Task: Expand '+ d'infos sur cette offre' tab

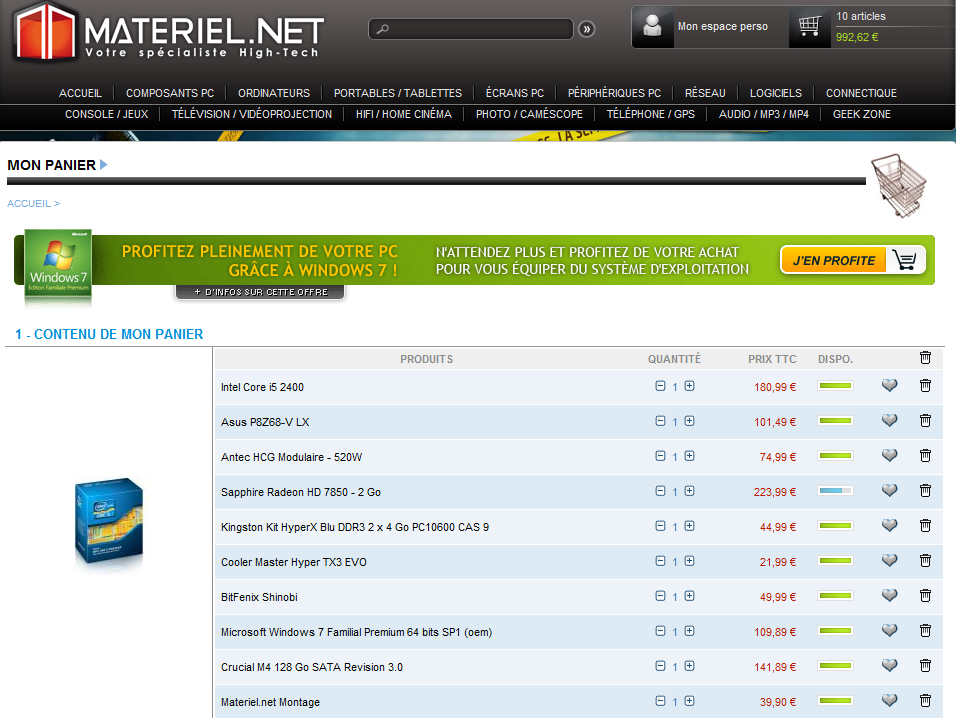Action: (x=260, y=292)
